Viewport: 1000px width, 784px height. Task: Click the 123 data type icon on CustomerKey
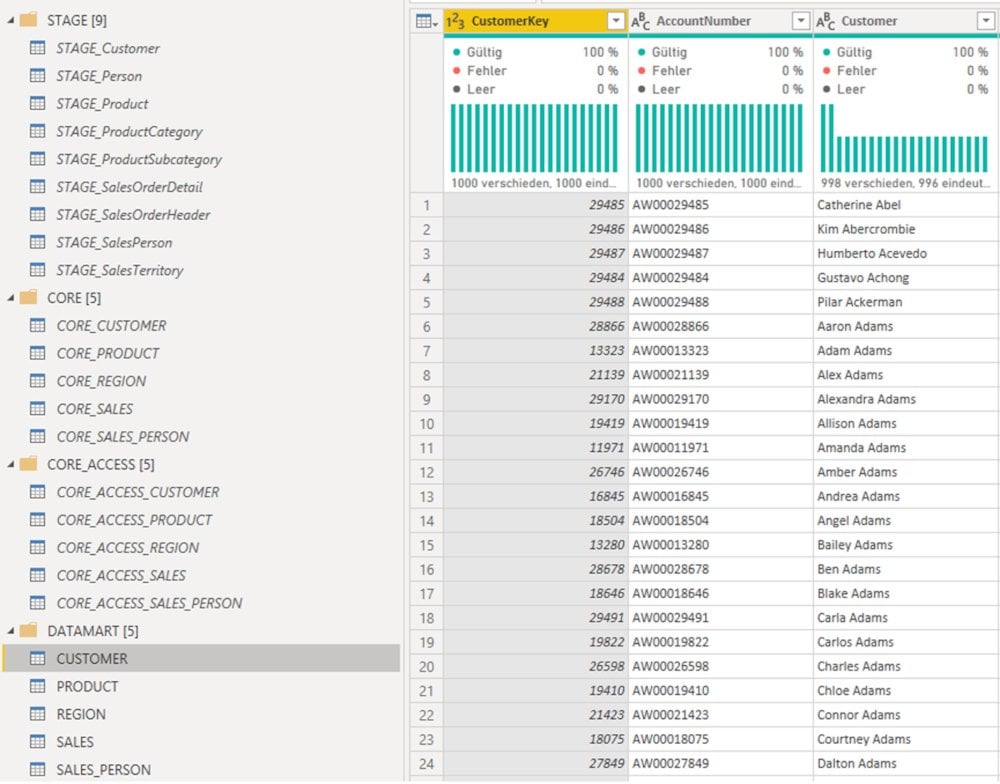[457, 21]
